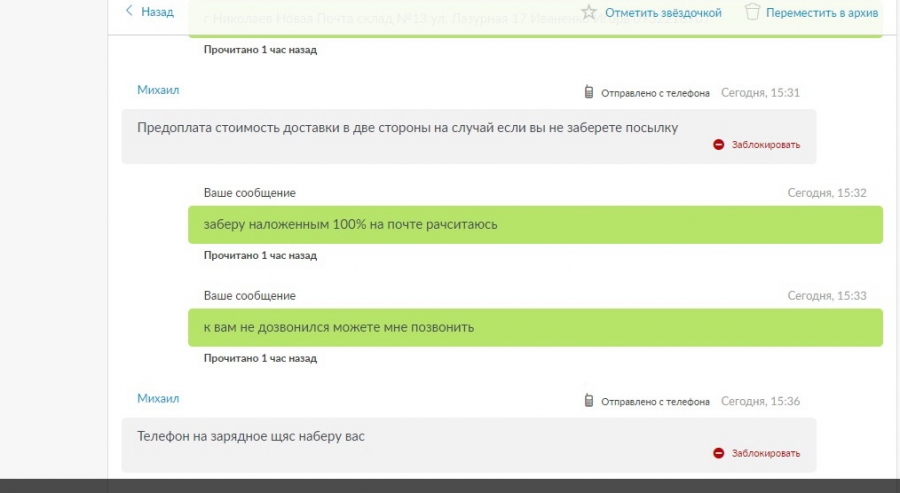Click the back chevron arrow icon
The image size is (900, 493).
pos(129,11)
